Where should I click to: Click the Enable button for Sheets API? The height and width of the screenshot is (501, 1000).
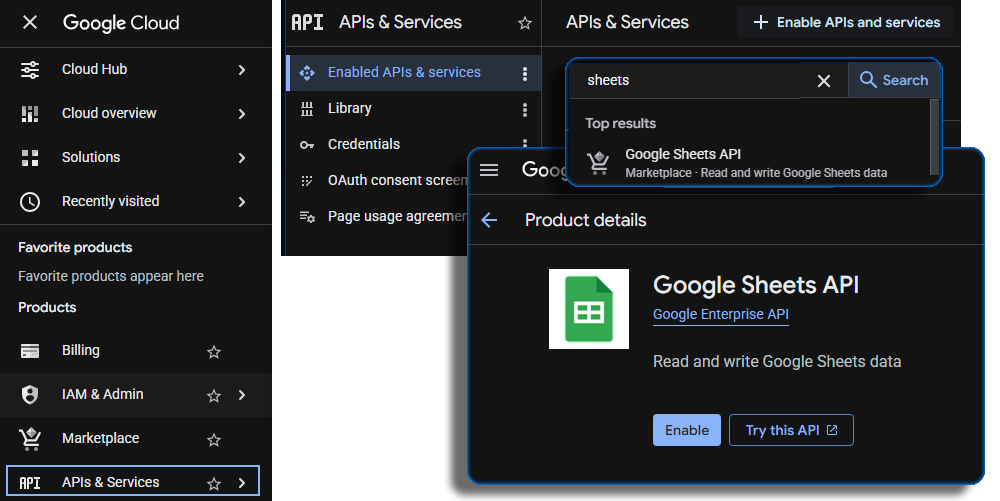coord(686,430)
